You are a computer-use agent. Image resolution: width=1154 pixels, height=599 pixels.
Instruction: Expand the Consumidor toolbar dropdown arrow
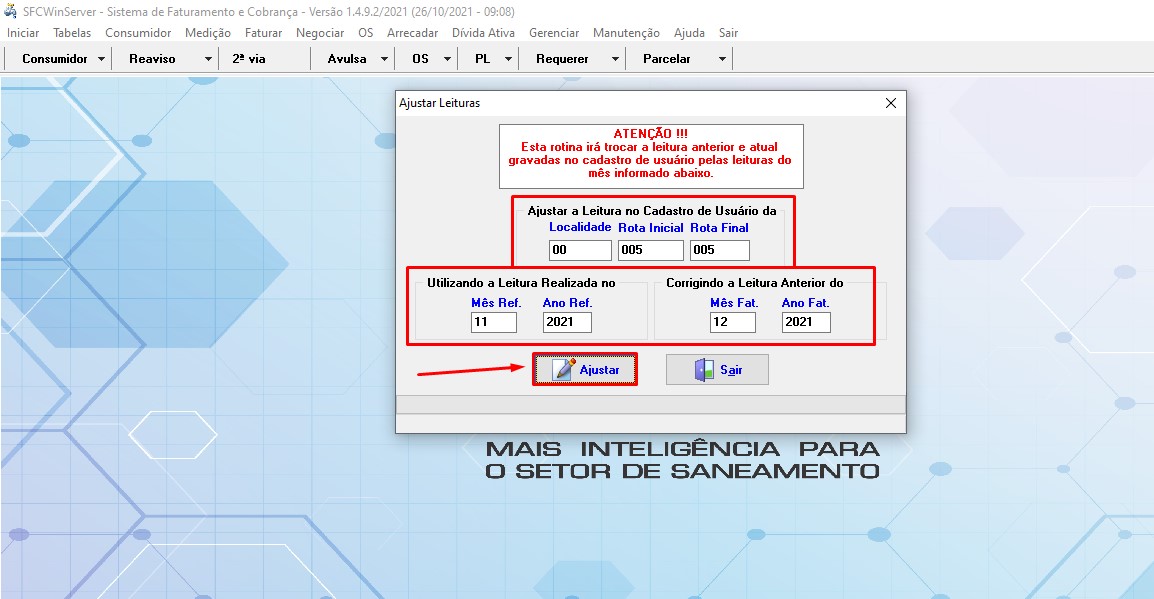point(102,59)
